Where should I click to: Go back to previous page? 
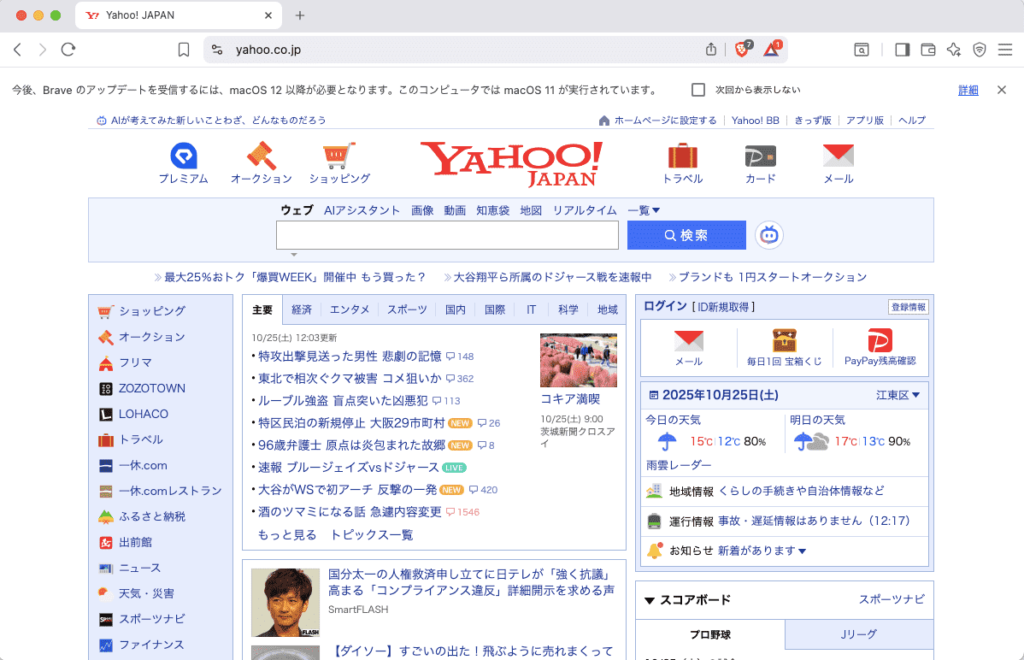pos(18,50)
